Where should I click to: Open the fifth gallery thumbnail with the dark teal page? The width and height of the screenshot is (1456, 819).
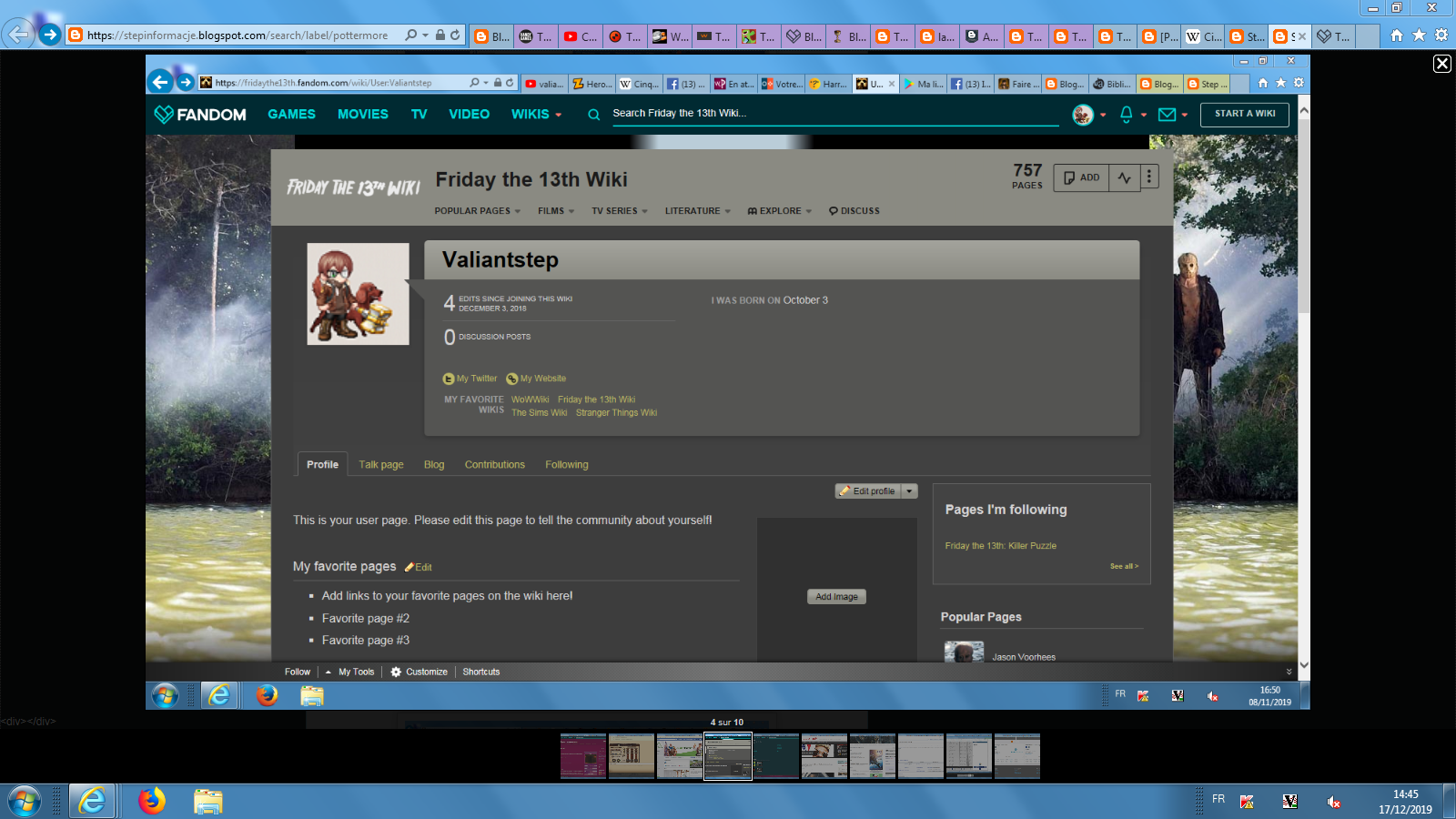[x=776, y=756]
